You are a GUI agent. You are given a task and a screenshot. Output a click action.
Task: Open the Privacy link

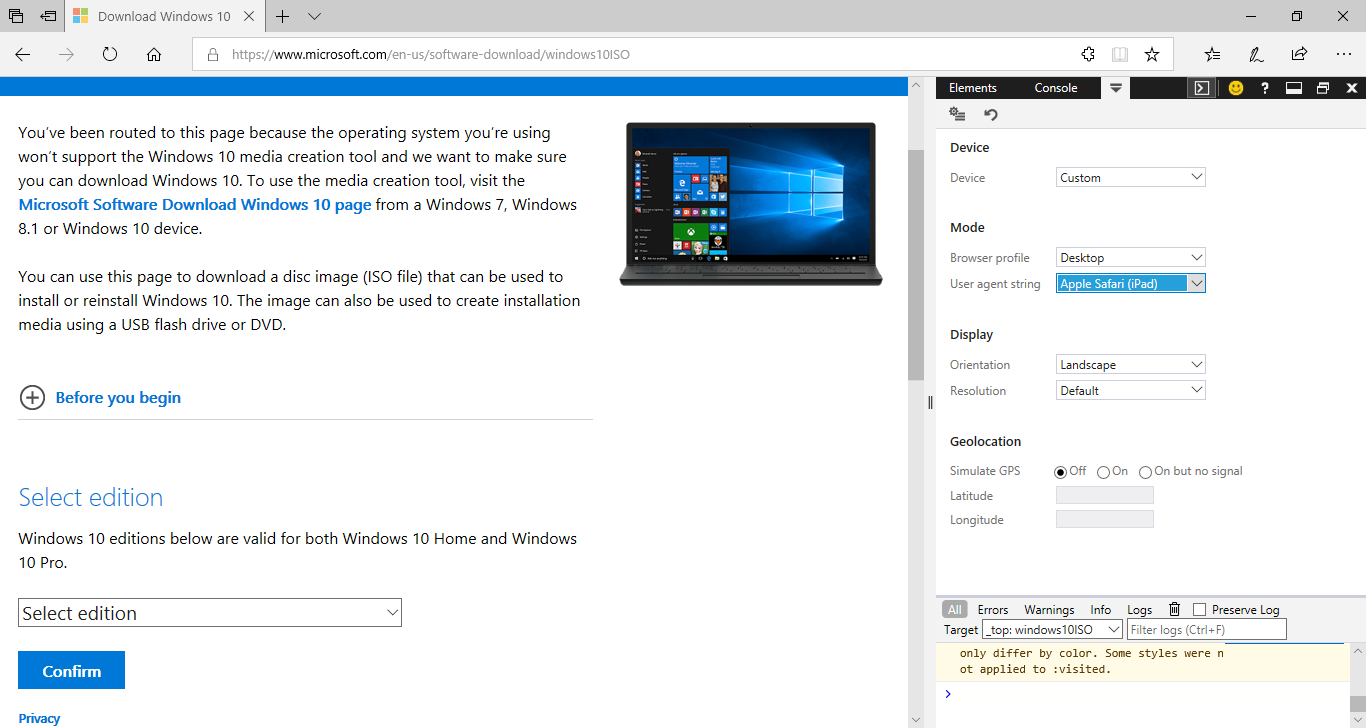(x=39, y=718)
